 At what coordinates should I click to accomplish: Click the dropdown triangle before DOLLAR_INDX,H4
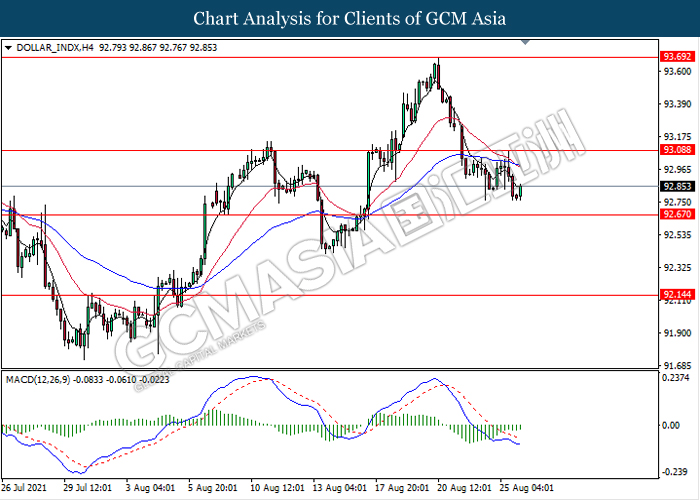(8, 47)
